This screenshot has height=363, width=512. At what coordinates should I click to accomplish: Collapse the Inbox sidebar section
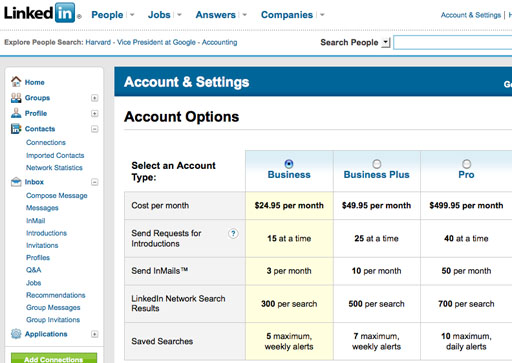(x=95, y=182)
